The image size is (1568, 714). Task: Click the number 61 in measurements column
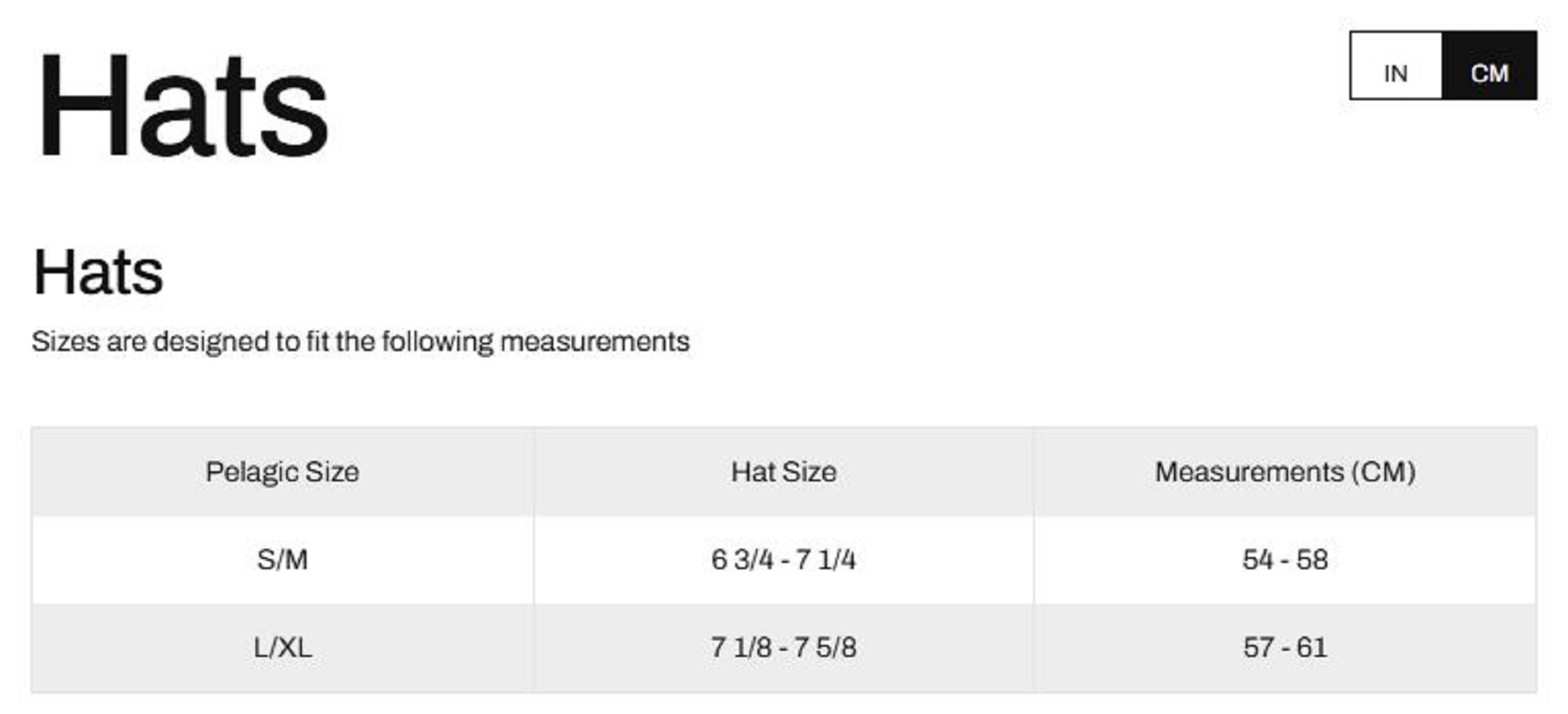(x=1312, y=647)
